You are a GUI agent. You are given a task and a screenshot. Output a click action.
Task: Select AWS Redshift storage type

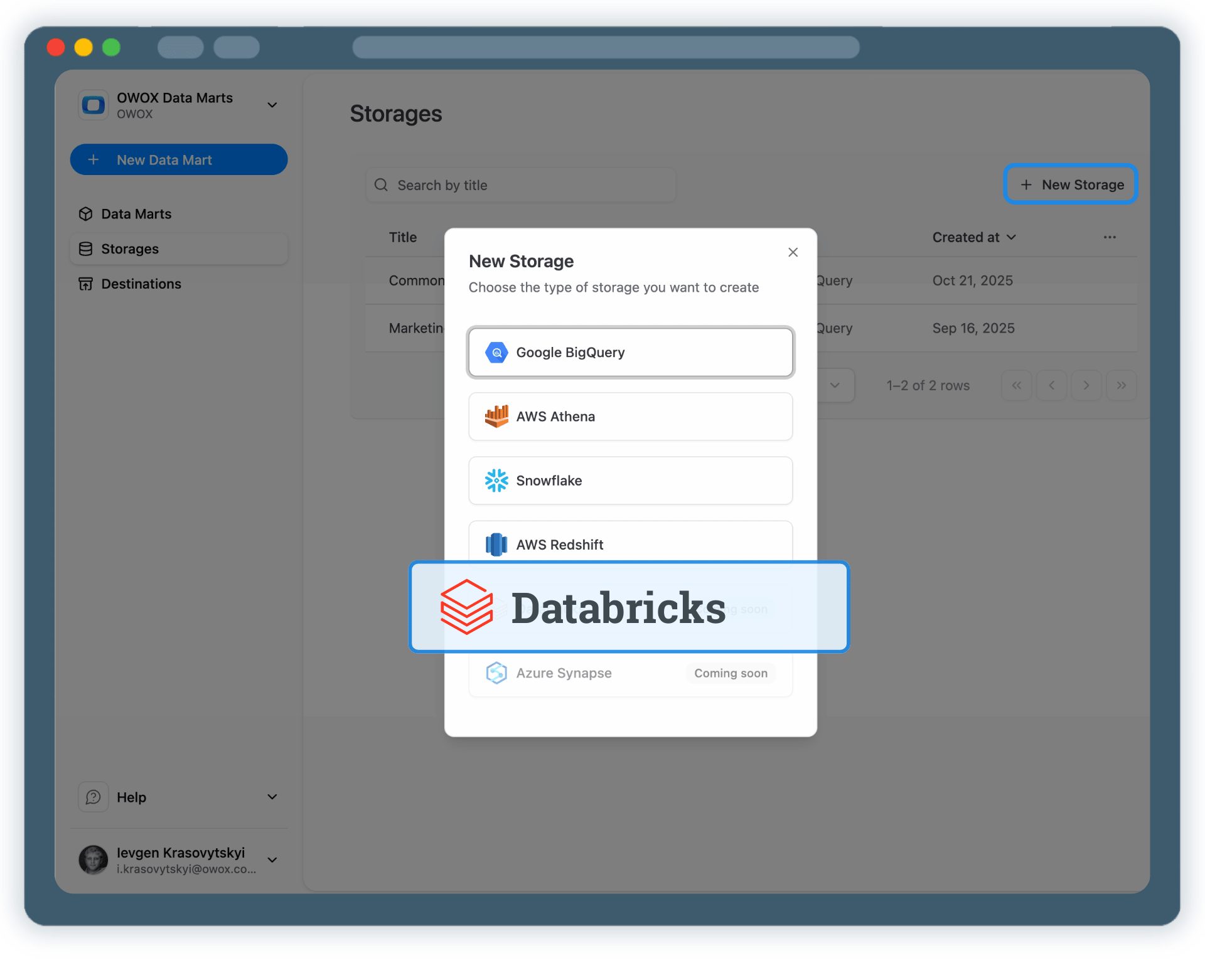[631, 541]
